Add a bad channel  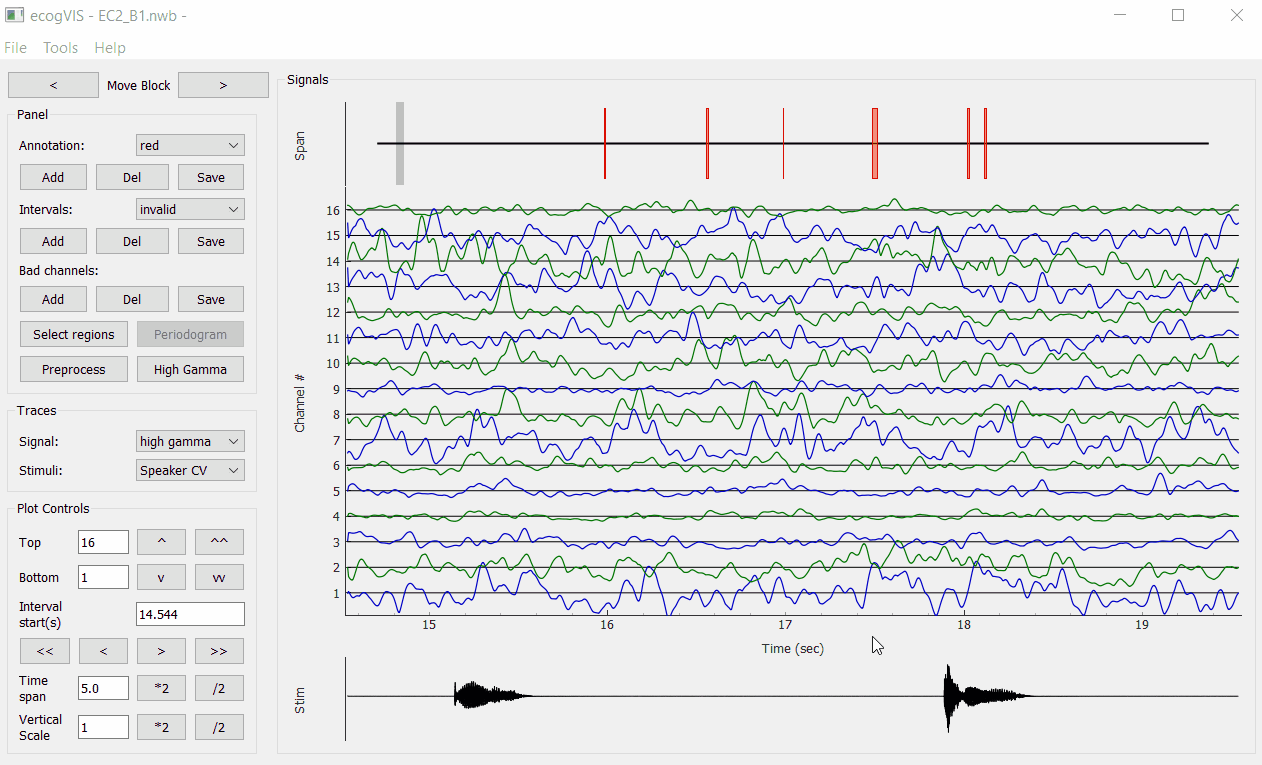(x=53, y=299)
